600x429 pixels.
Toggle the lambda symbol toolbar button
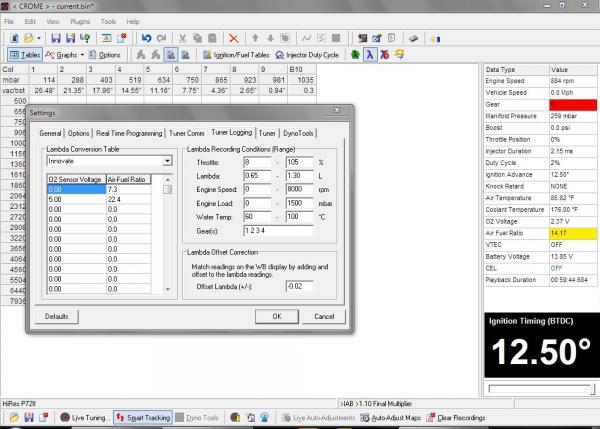point(370,55)
